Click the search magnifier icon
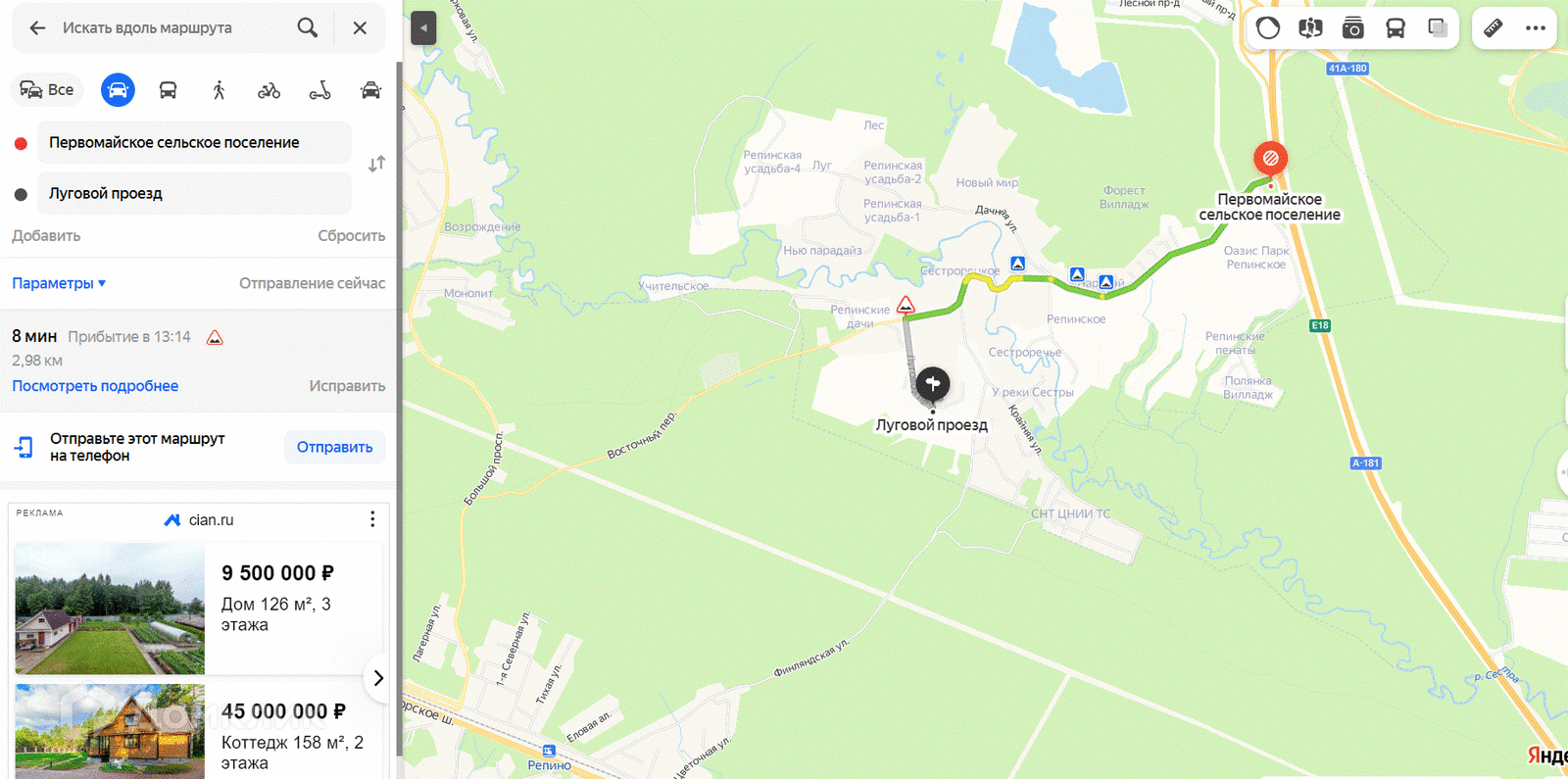1568x779 pixels. pyautogui.click(x=308, y=27)
